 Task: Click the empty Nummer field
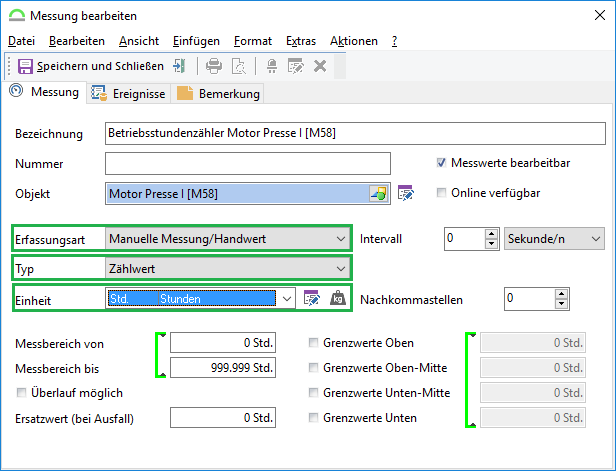pos(248,163)
